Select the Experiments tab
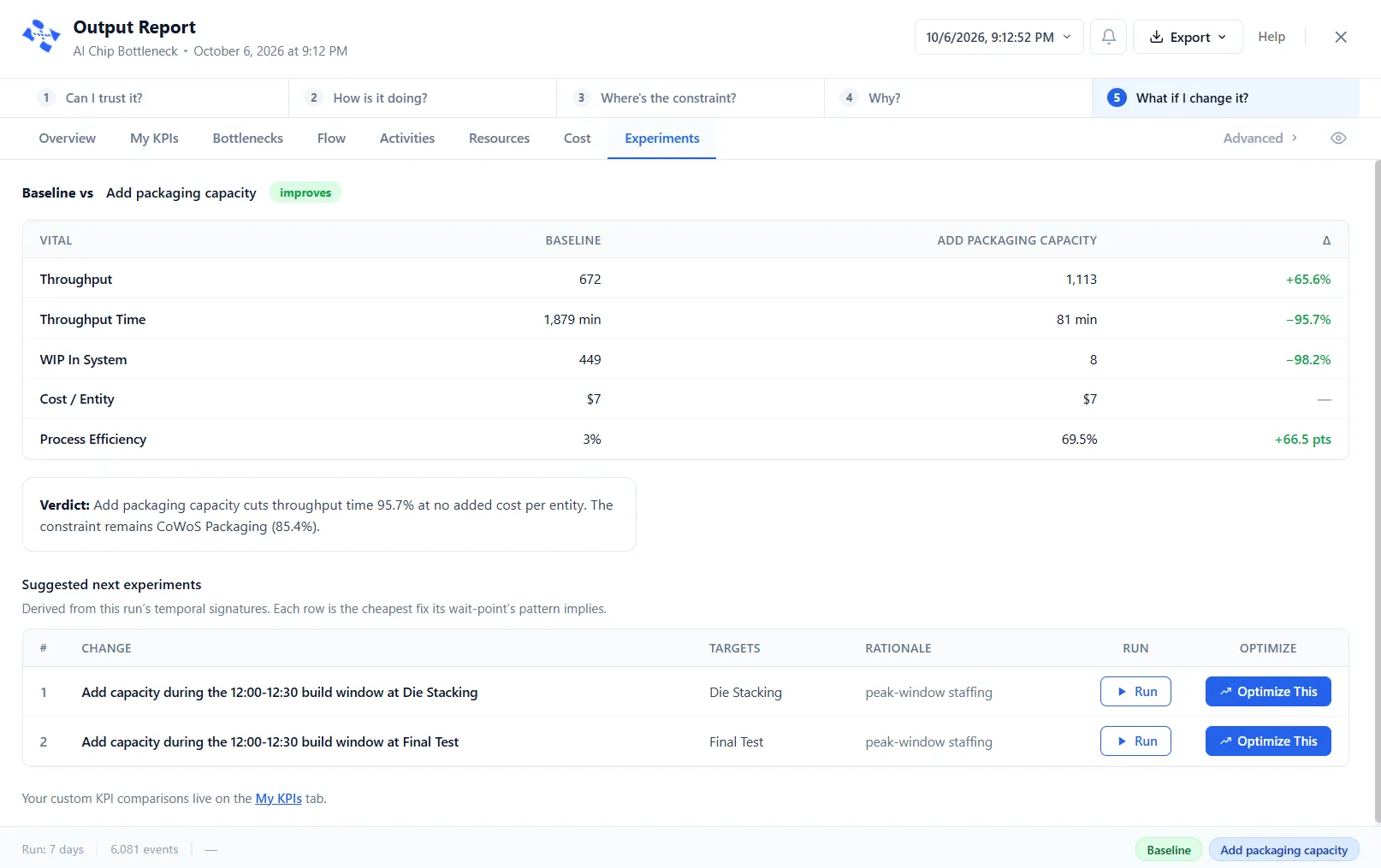 click(662, 139)
